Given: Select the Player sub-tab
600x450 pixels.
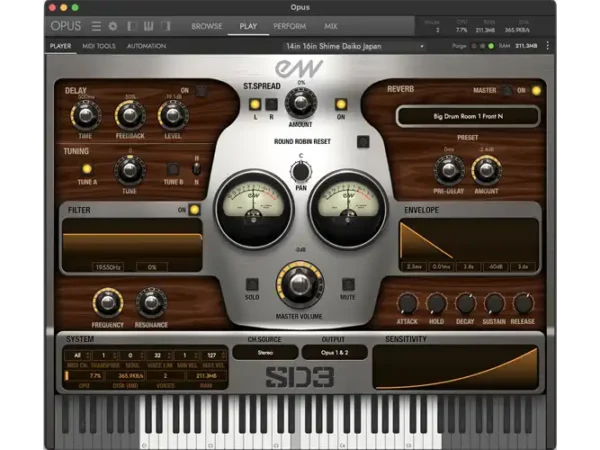Looking at the screenshot, I should click(x=60, y=46).
